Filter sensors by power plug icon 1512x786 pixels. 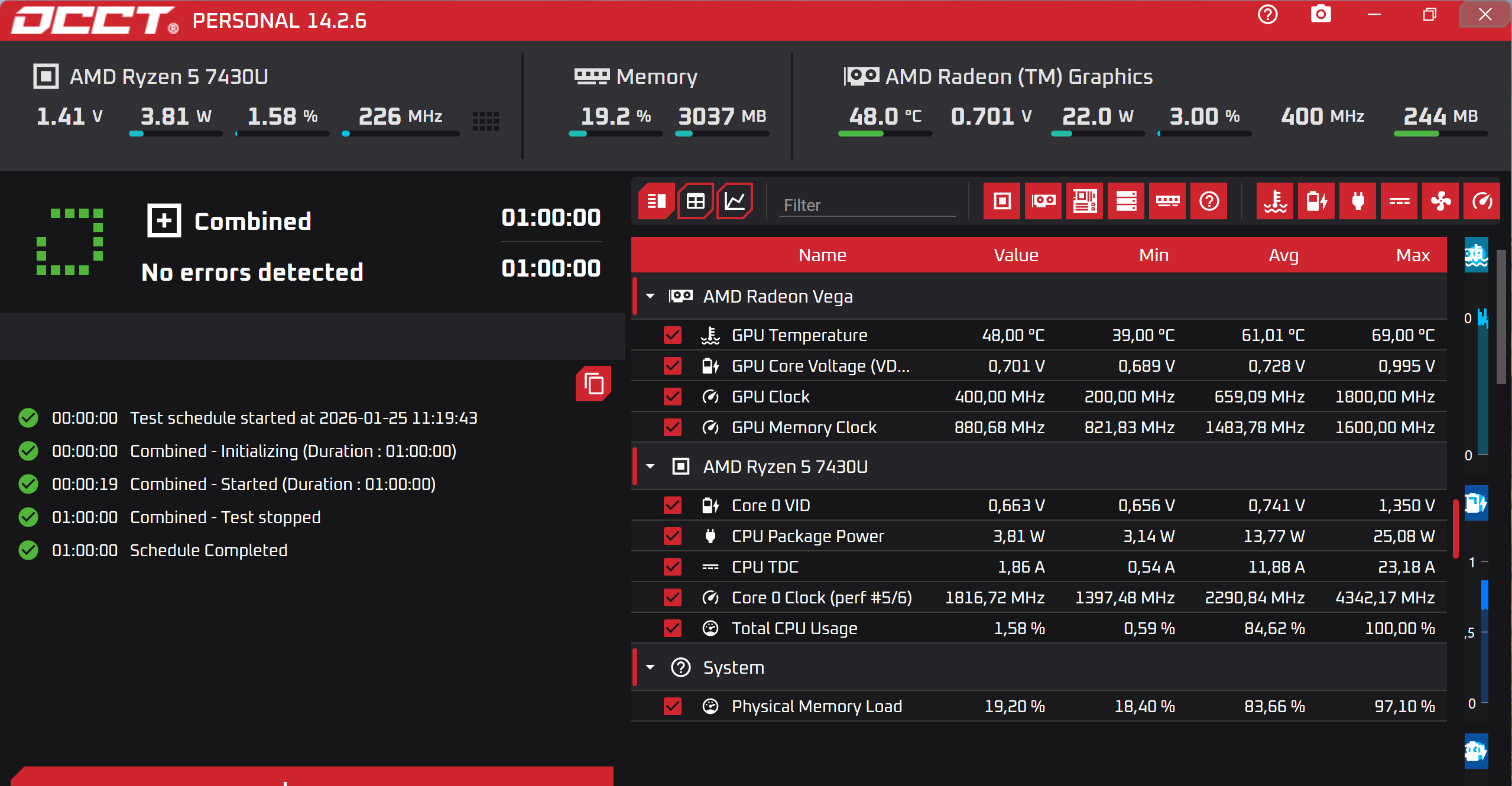[1358, 202]
